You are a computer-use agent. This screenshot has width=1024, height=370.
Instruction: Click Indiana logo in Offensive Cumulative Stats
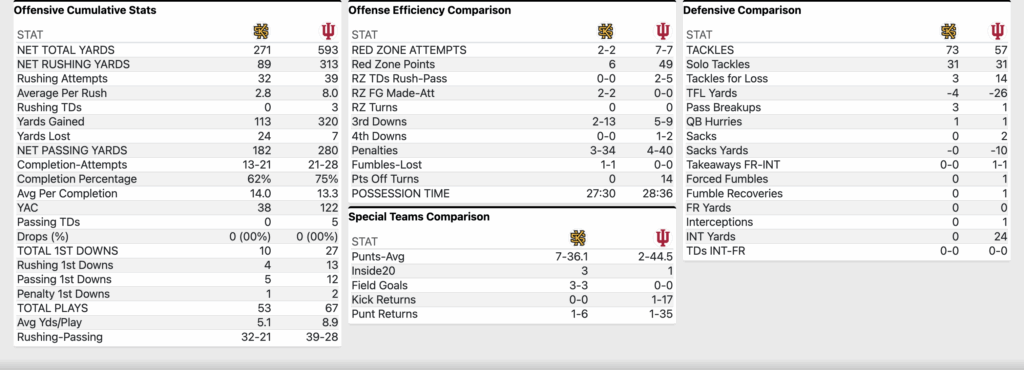pyautogui.click(x=328, y=31)
